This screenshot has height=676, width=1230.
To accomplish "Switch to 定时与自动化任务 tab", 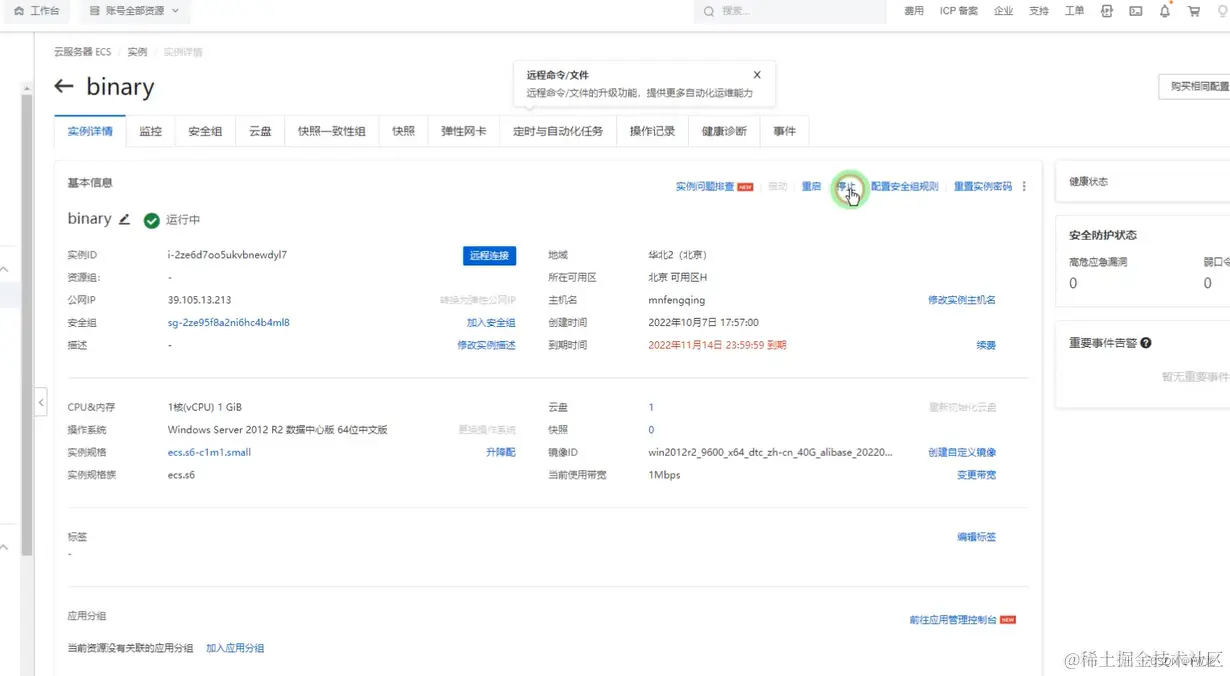I will 558,131.
